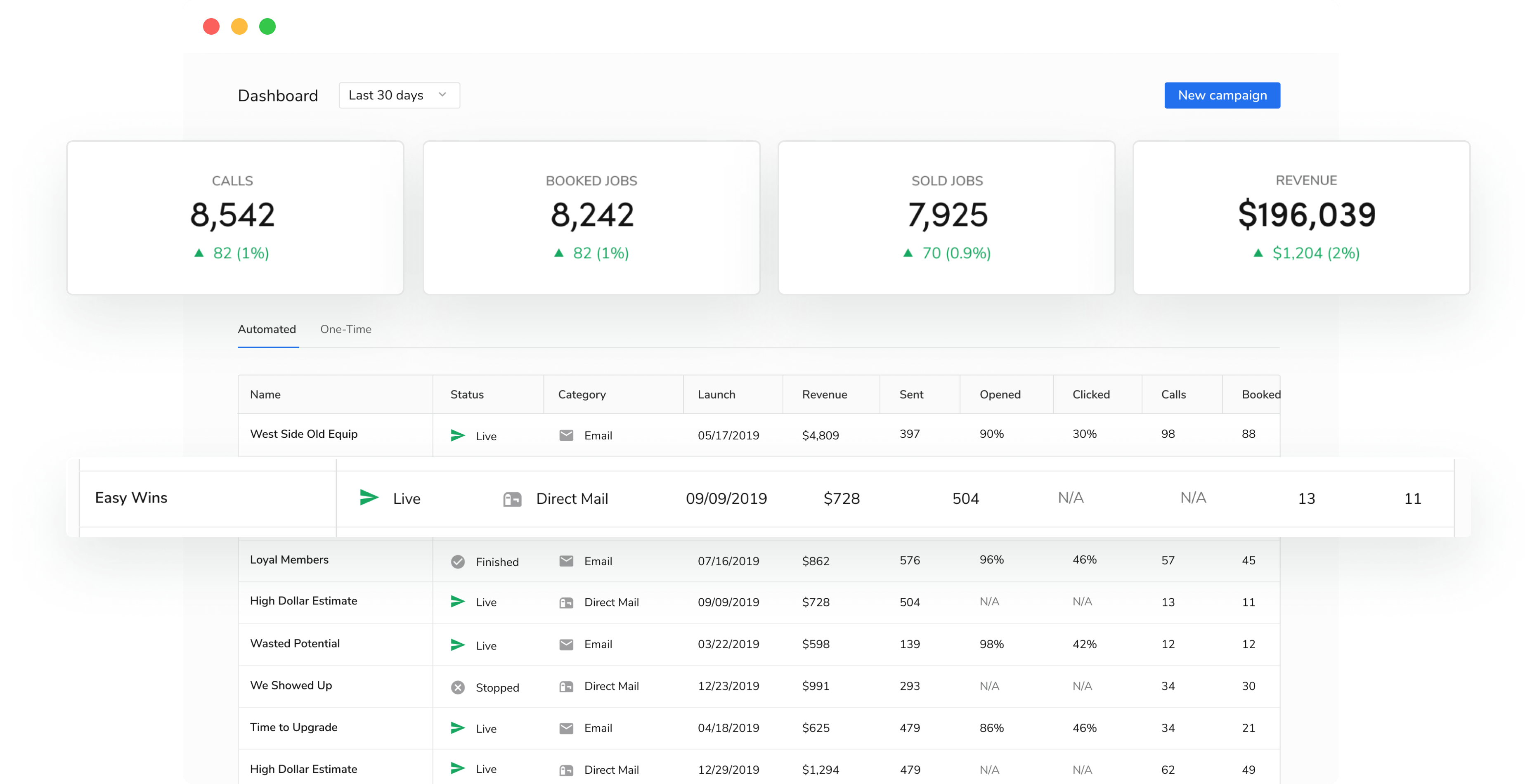Click the chevron in the date range selector
The image size is (1537, 784).
[442, 95]
